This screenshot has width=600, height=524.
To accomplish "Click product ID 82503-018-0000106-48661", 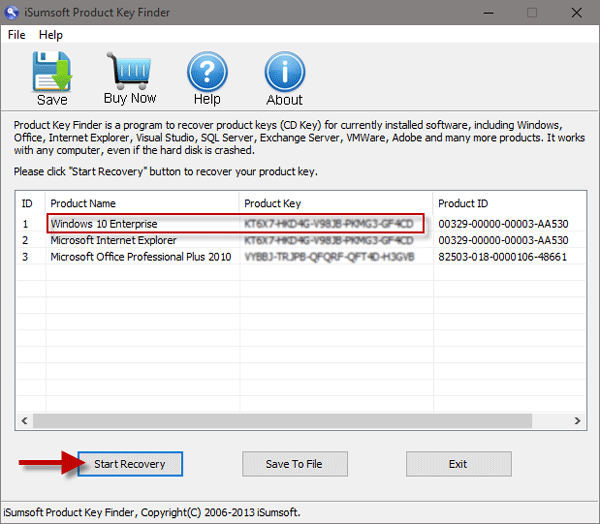I will (x=502, y=256).
